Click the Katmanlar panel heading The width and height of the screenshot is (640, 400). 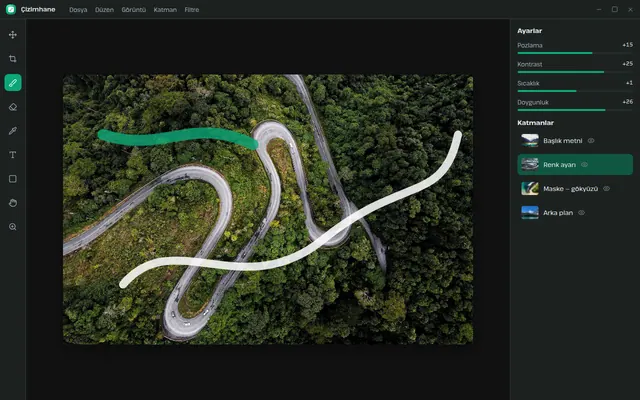click(x=535, y=123)
